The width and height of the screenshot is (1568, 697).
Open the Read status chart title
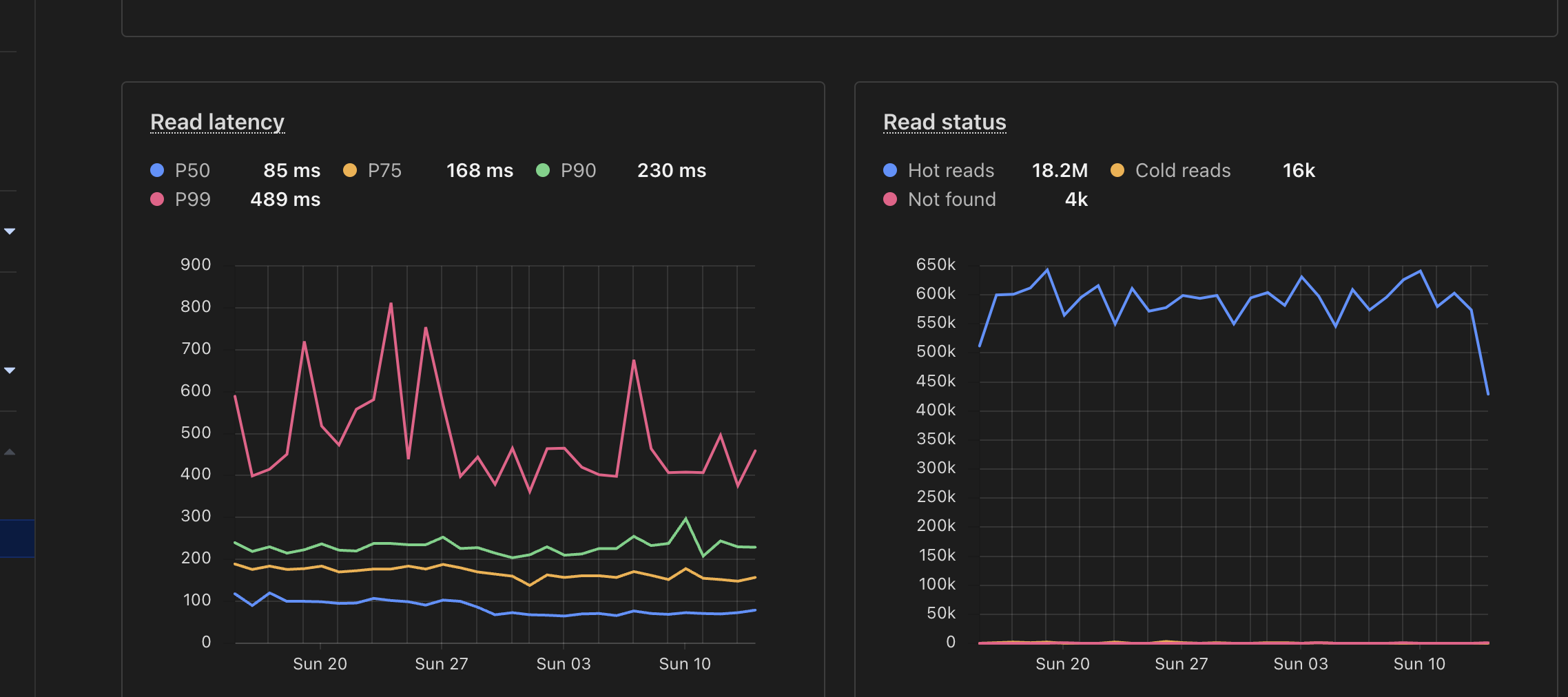click(x=945, y=122)
